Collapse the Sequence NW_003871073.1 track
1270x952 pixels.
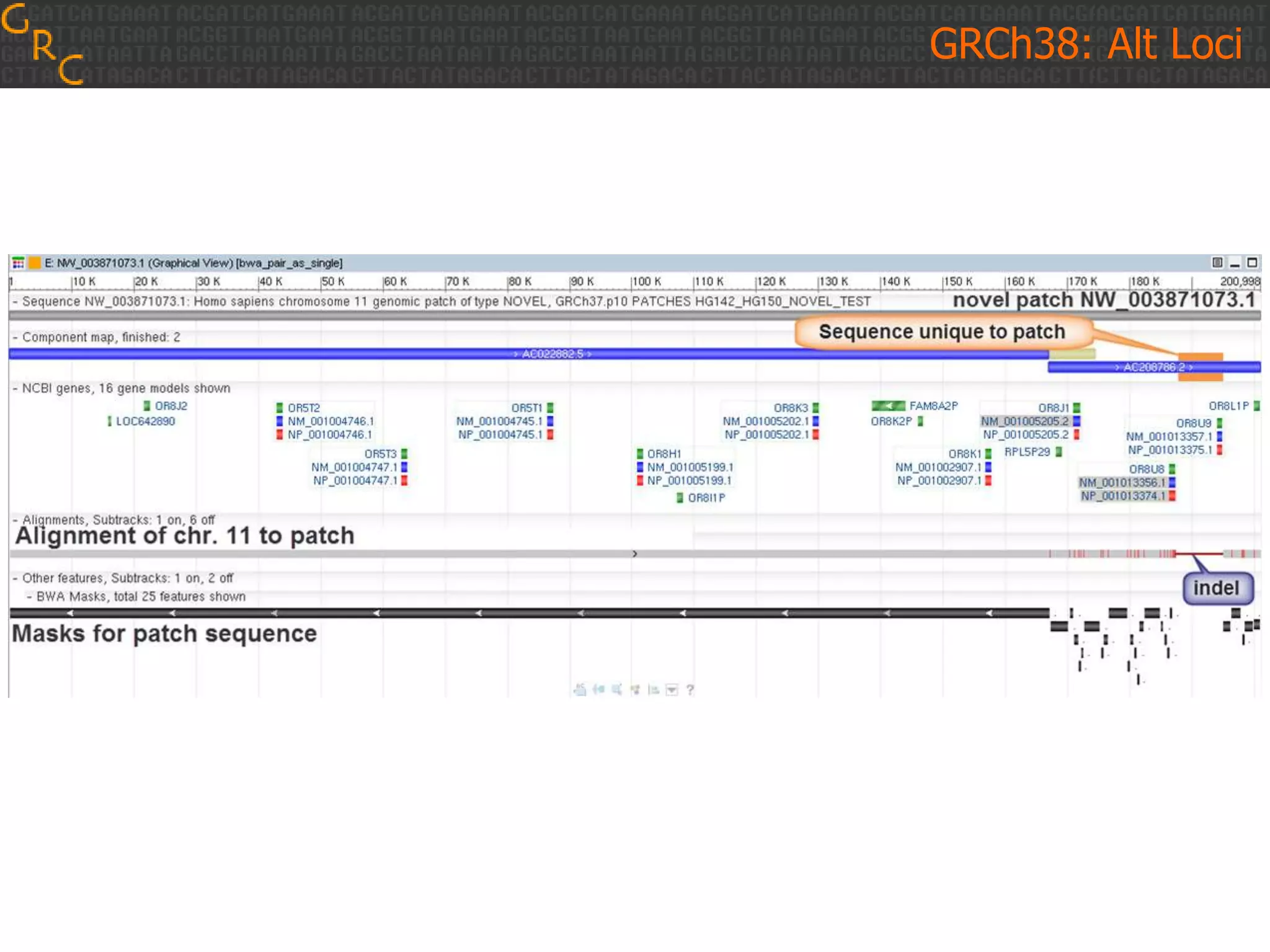tap(15, 302)
